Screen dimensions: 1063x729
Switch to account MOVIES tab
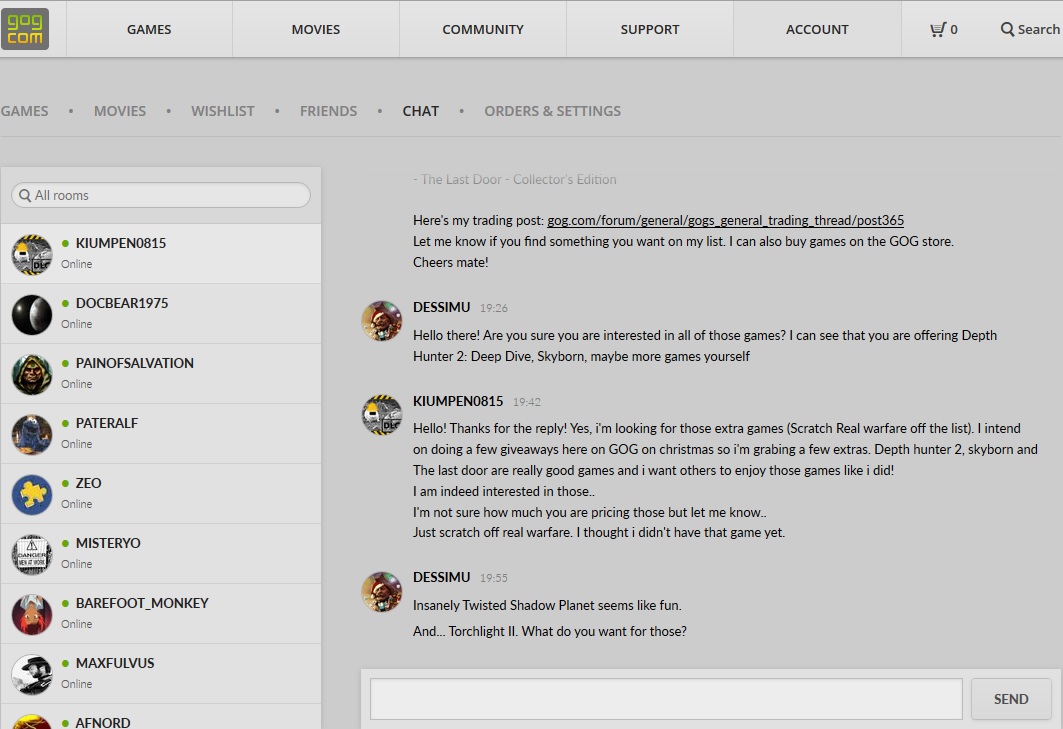[119, 111]
